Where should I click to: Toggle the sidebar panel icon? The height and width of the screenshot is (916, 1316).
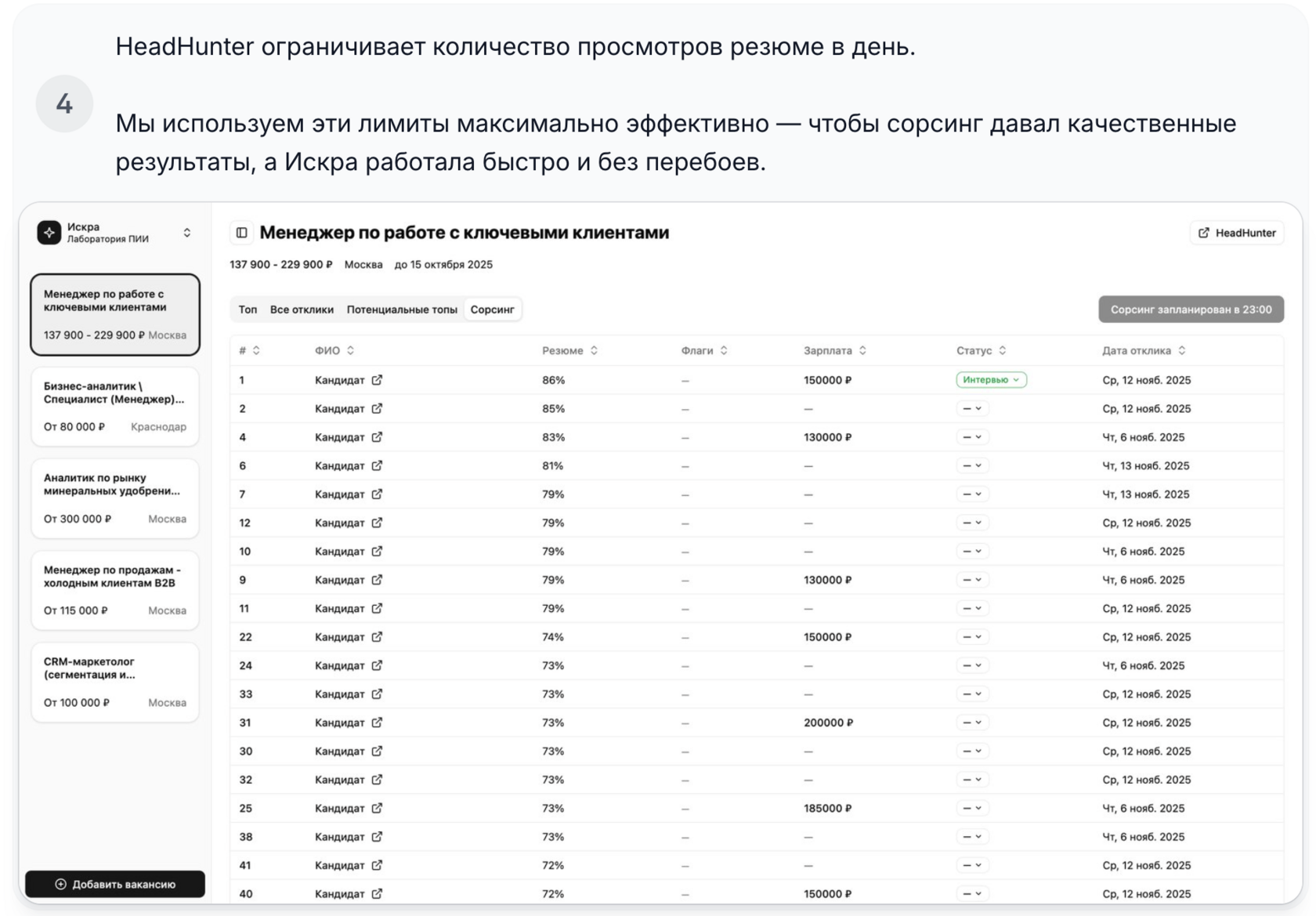(x=242, y=233)
